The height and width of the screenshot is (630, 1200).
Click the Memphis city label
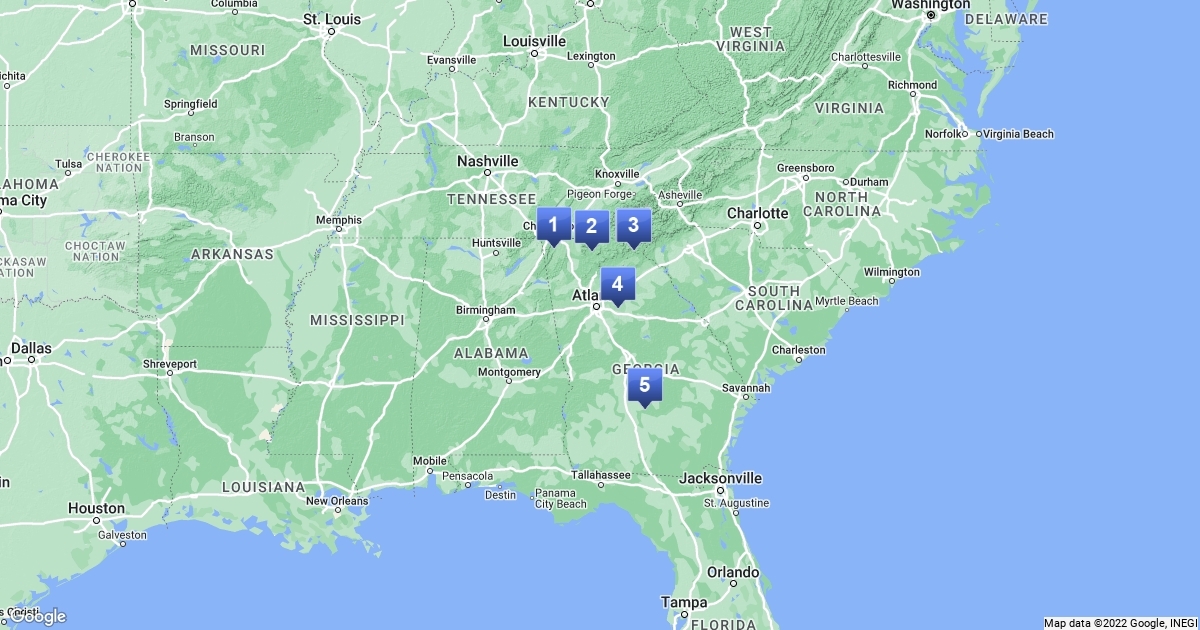pos(338,220)
